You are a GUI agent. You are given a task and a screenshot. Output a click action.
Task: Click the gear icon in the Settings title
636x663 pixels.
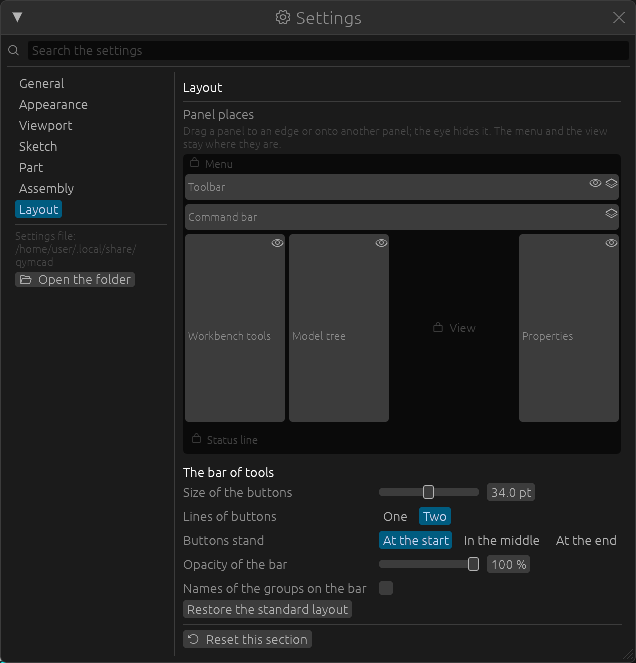283,17
